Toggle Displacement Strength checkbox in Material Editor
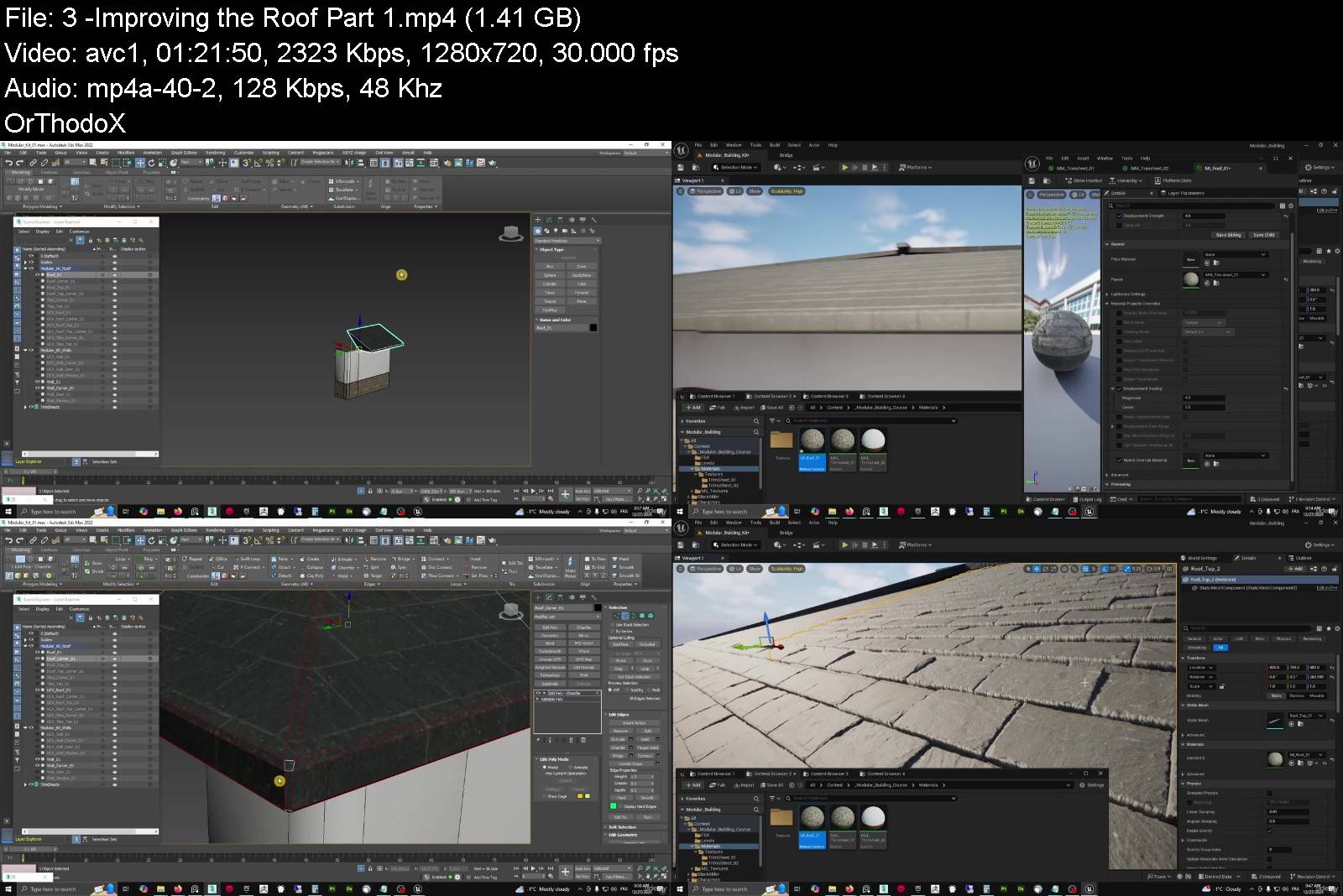1343x896 pixels. (x=1119, y=216)
